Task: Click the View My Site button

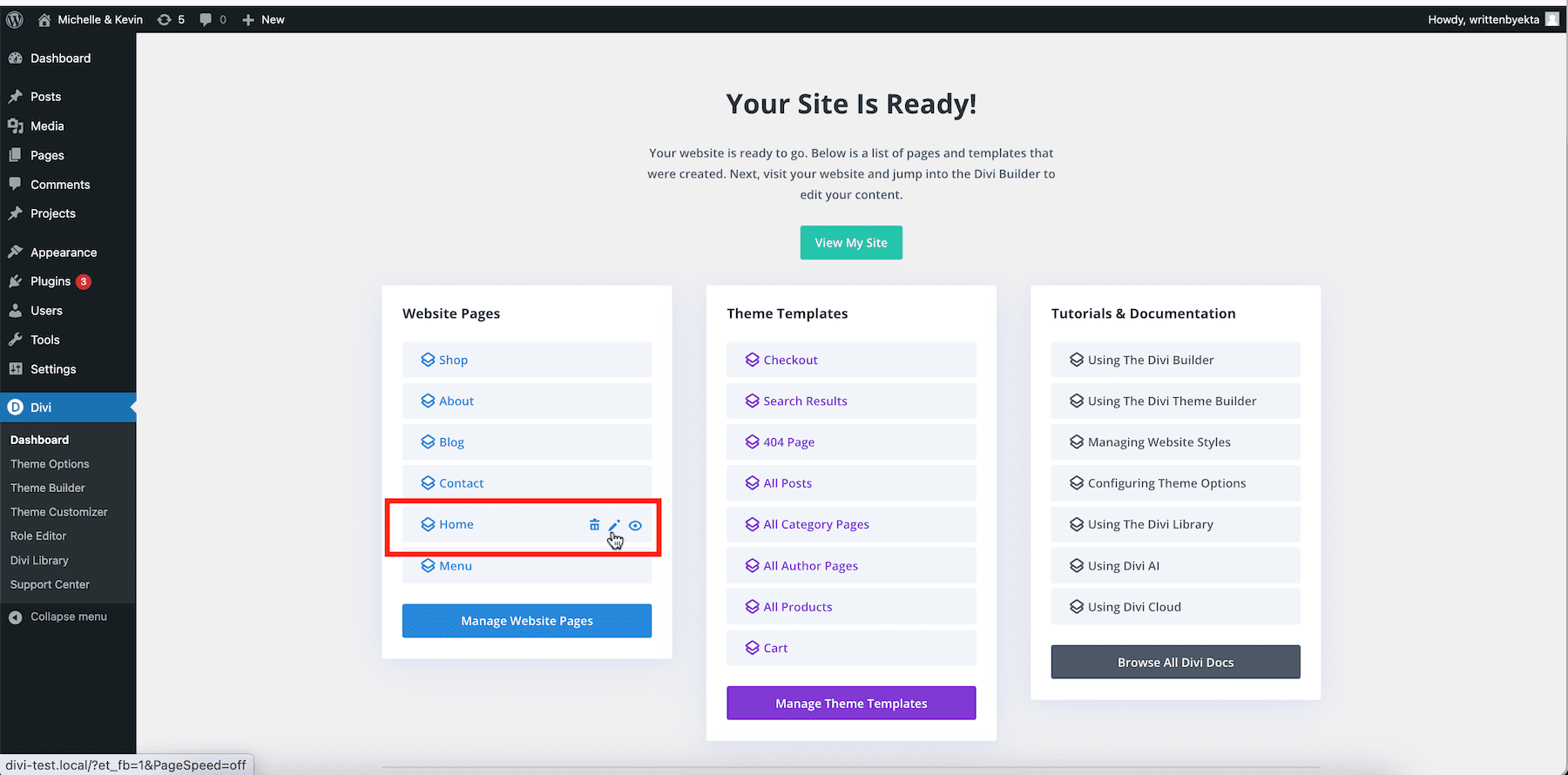Action: tap(851, 243)
